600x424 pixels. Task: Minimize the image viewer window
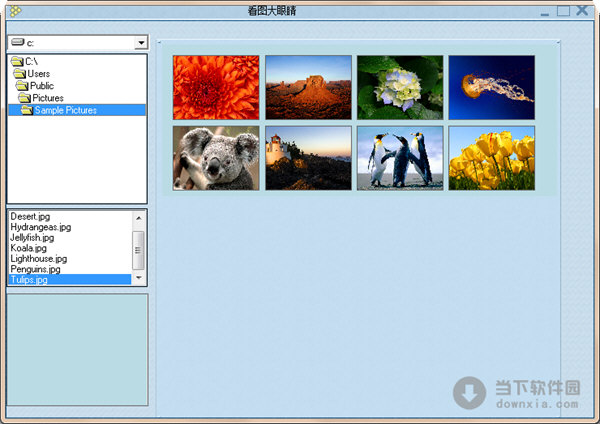click(545, 13)
